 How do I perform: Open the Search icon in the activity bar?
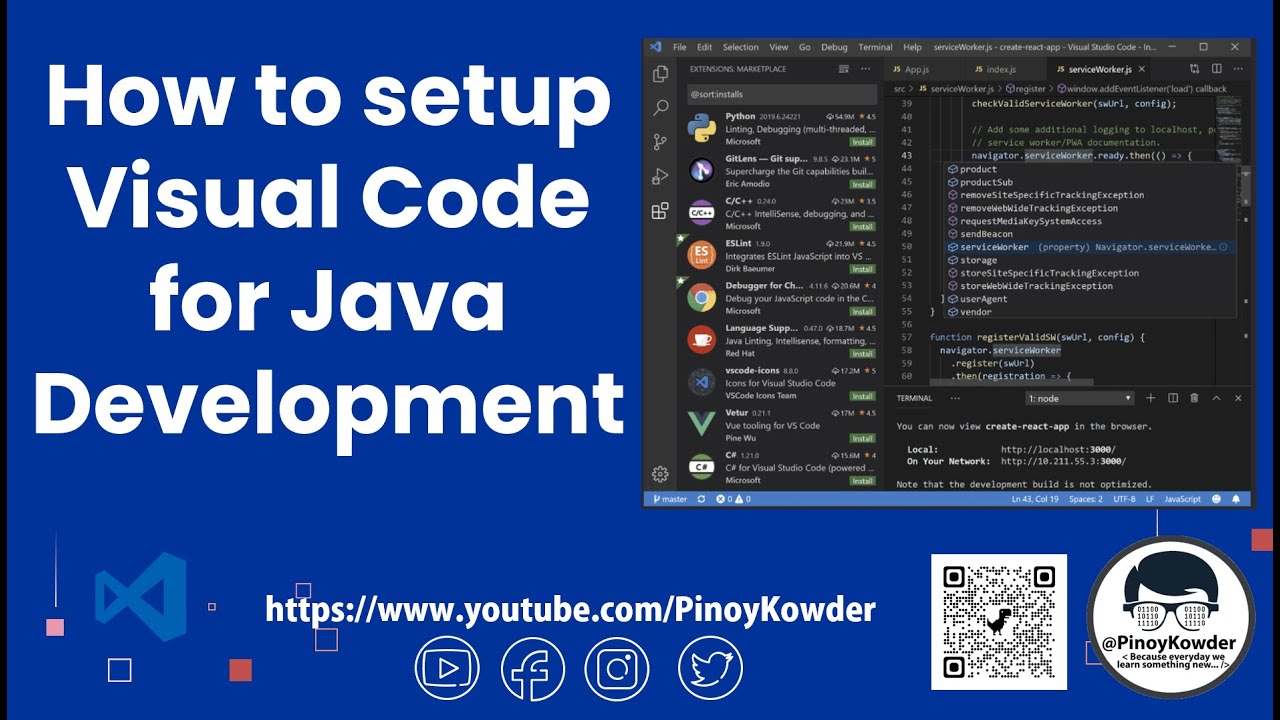(660, 107)
